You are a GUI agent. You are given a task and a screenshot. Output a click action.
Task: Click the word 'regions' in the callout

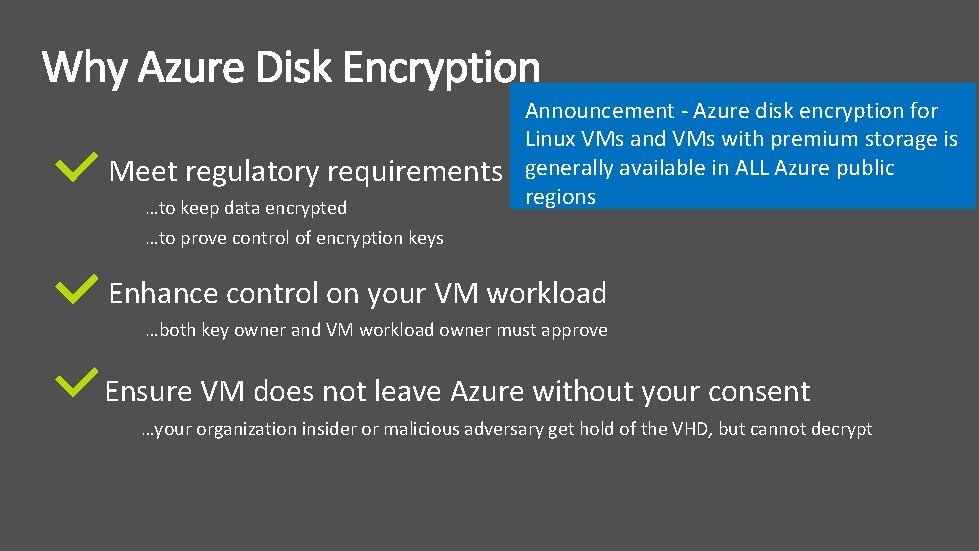[x=560, y=197]
